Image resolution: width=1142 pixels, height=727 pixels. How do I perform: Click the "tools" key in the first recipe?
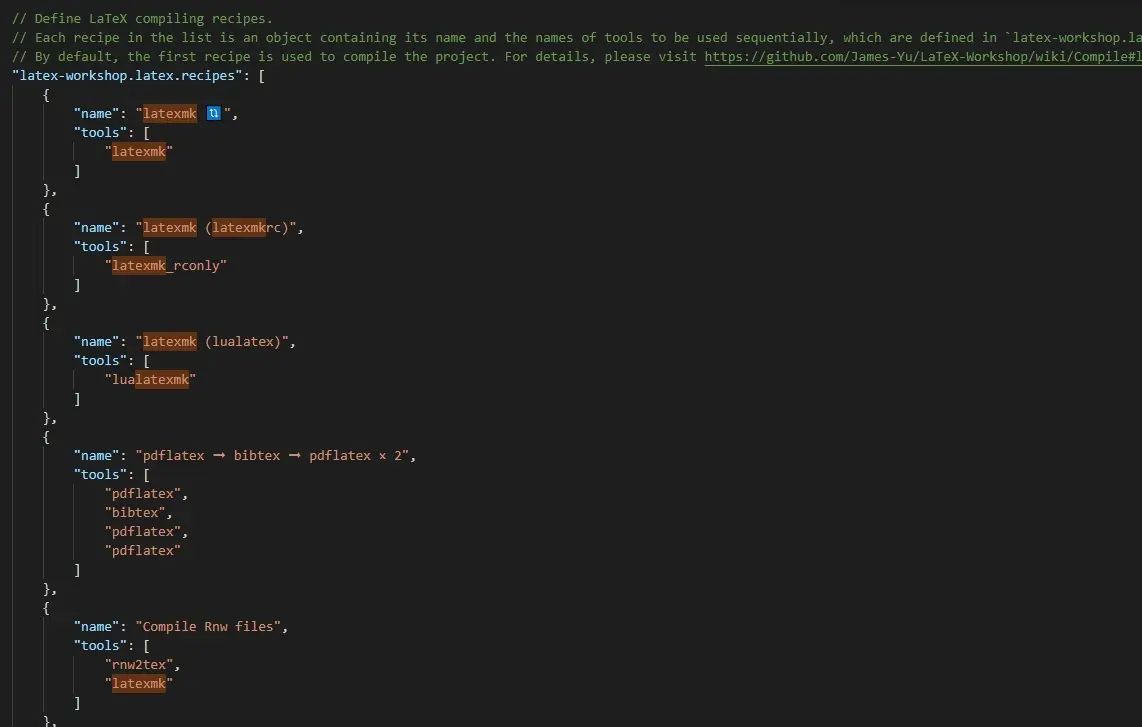point(100,132)
